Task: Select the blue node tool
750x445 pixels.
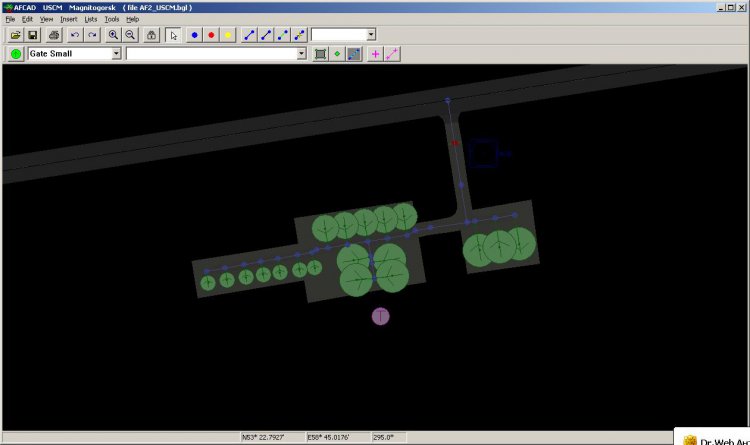Action: pyautogui.click(x=194, y=35)
